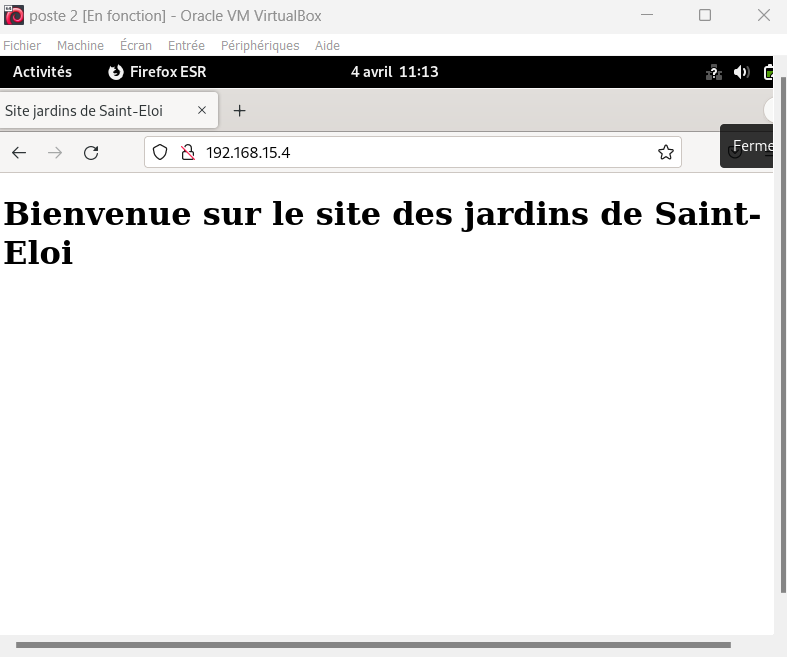Image resolution: width=787 pixels, height=657 pixels.
Task: Click the tracking protection shield icon
Action: tap(160, 152)
